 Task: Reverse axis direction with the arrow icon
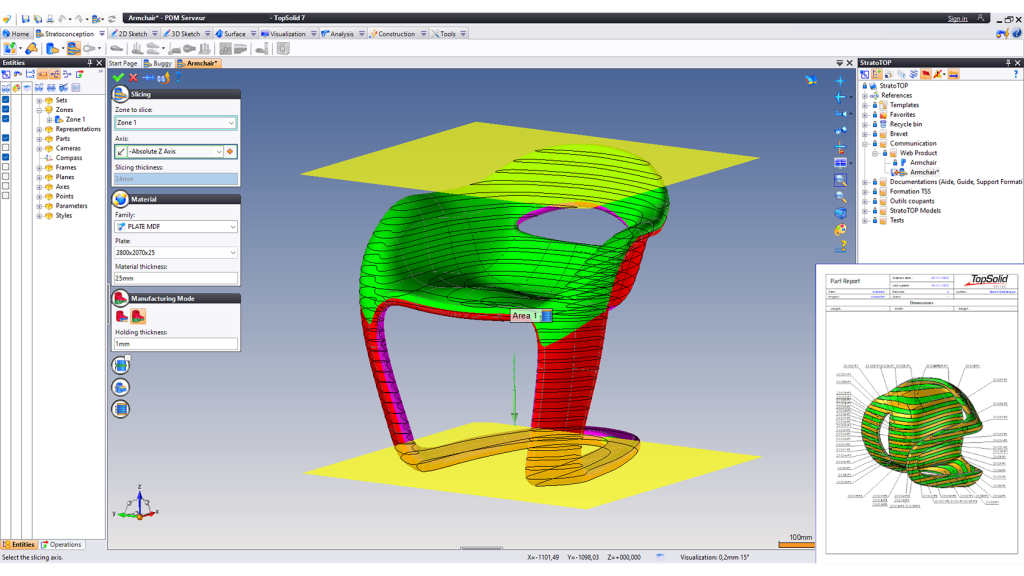click(121, 152)
